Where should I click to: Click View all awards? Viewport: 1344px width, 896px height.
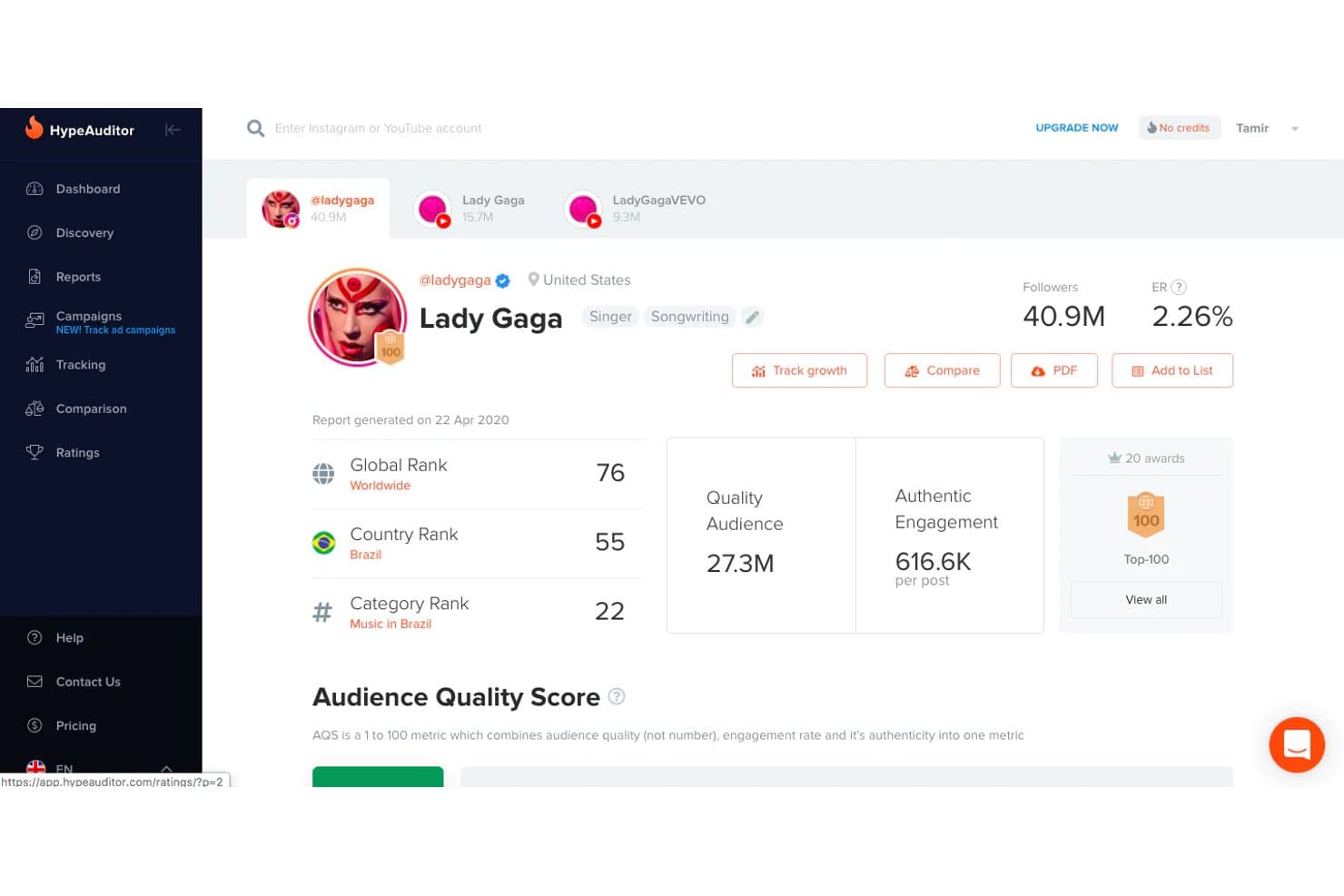coord(1146,600)
